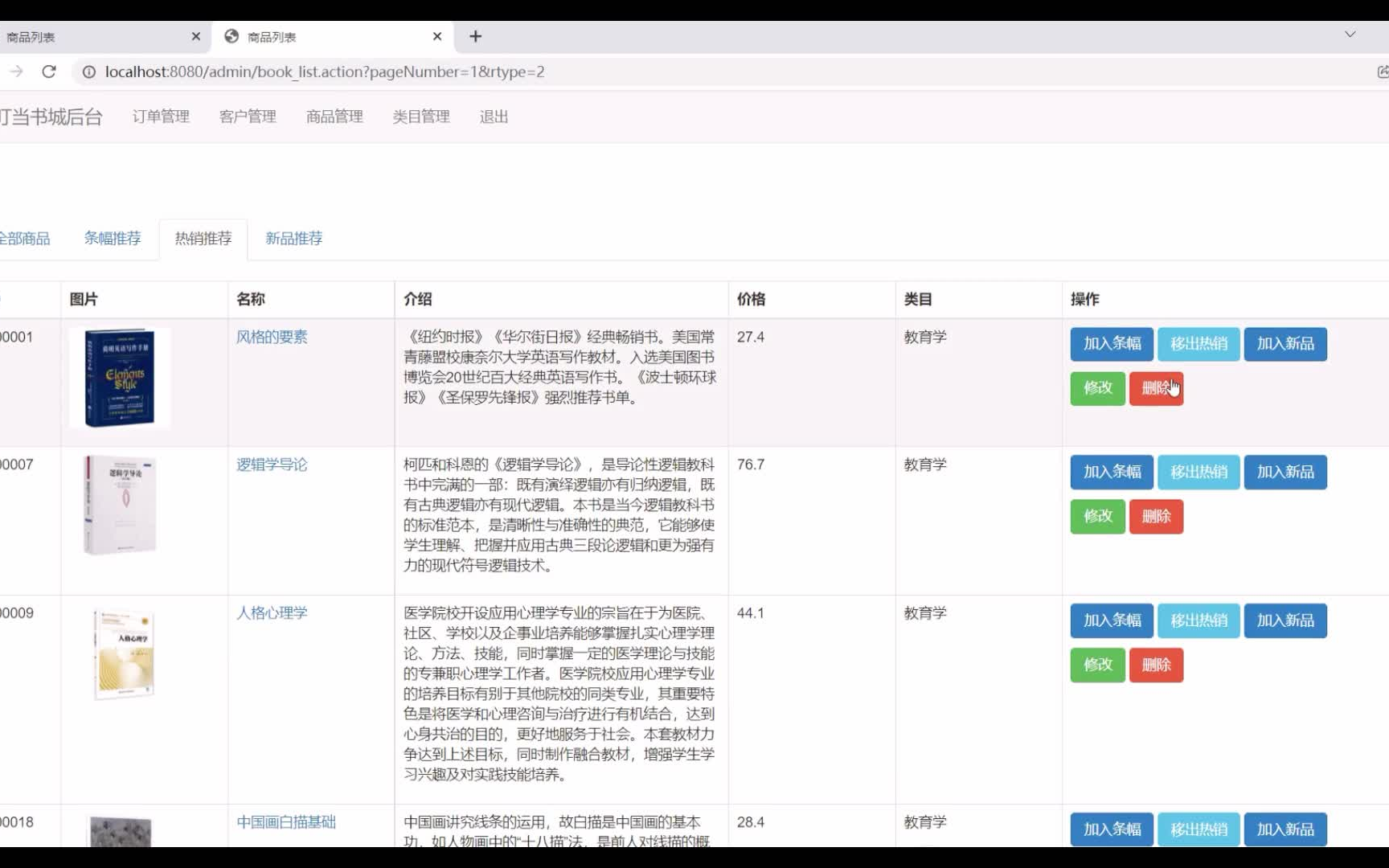
Task: Click 退出 to log out
Action: pos(494,117)
